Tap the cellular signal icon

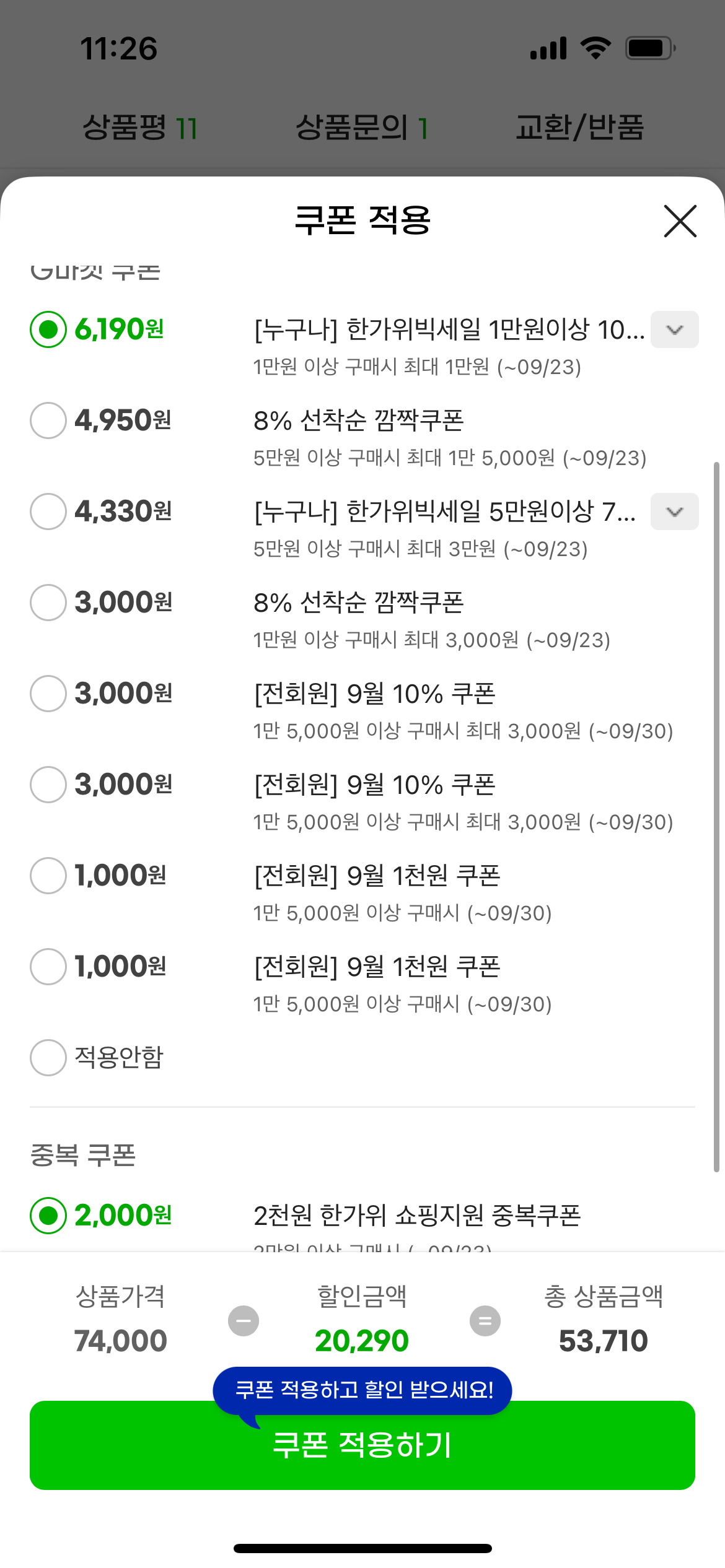coord(548,48)
